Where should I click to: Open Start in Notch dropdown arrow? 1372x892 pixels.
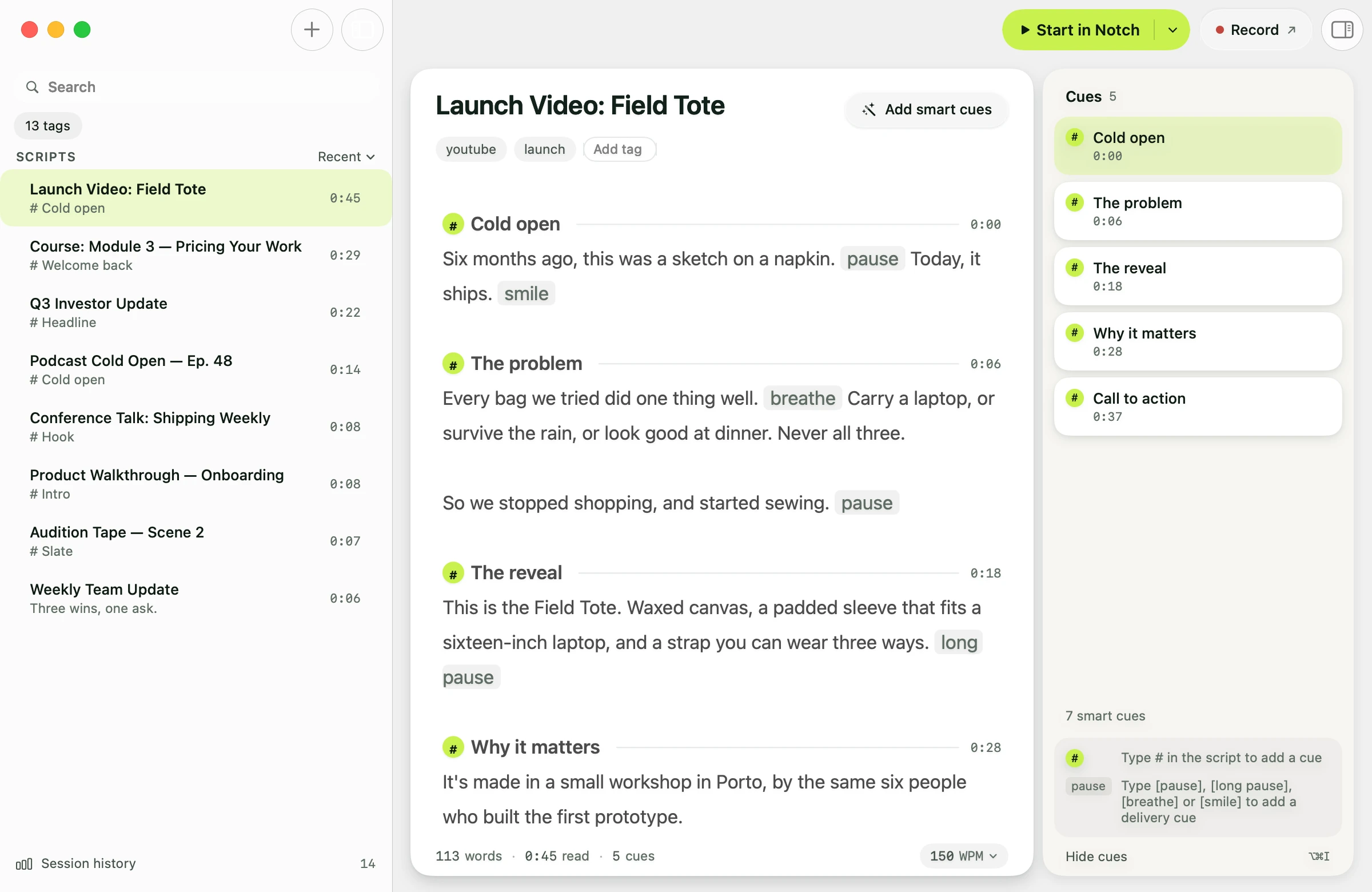point(1172,29)
